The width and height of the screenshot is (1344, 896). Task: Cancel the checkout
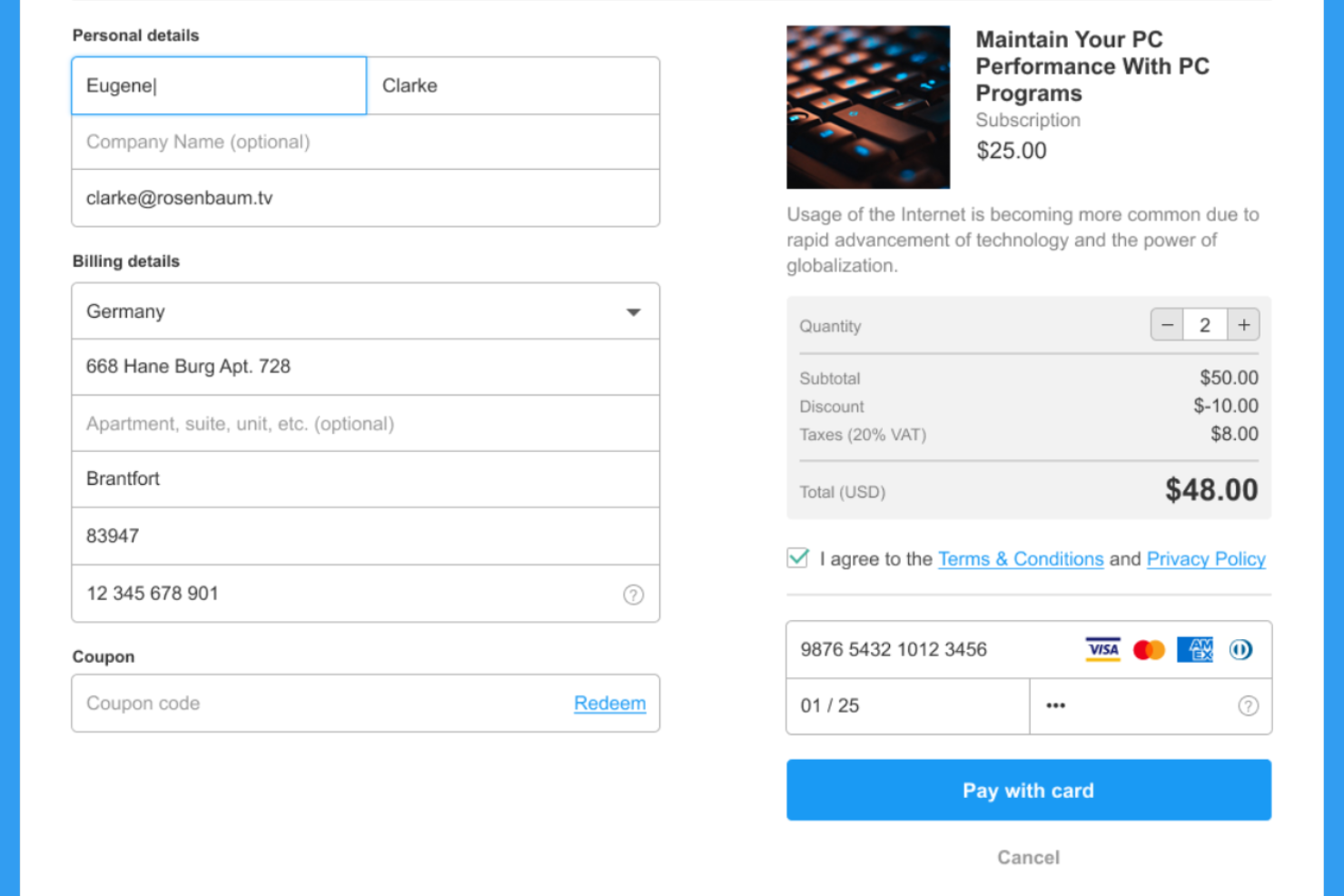1029,858
